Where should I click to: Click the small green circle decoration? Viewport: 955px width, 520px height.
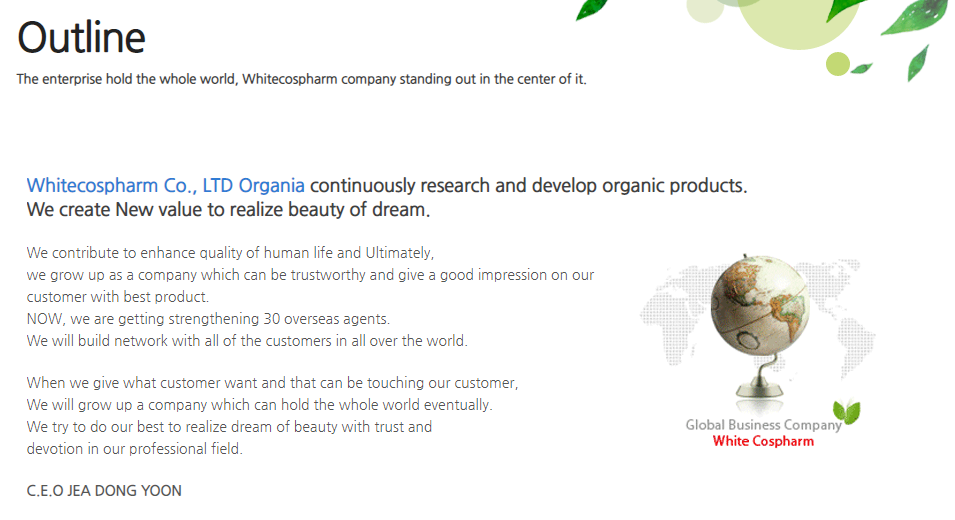tap(837, 64)
